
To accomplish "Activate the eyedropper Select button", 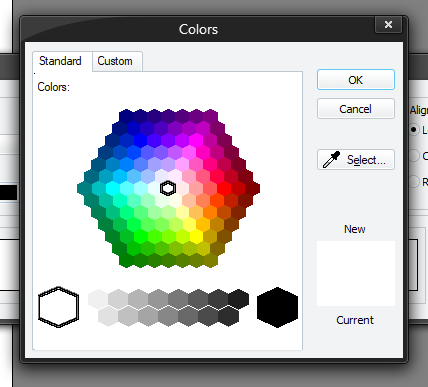I will point(356,160).
